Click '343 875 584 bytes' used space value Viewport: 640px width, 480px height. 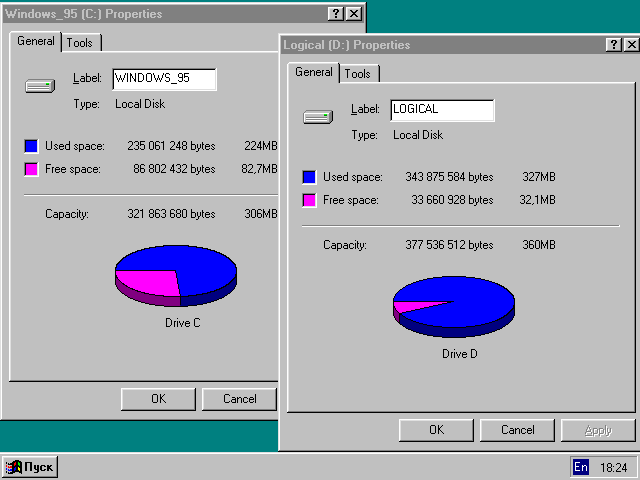[x=449, y=177]
